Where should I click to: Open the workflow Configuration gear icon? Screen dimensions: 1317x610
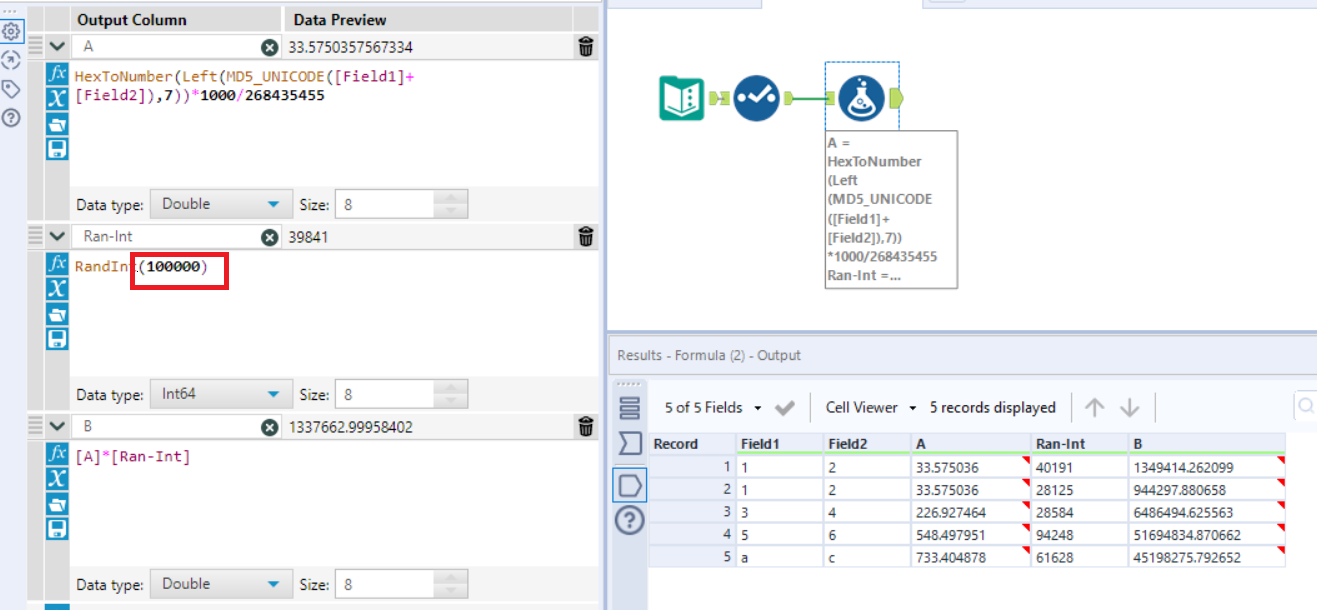pos(12,31)
